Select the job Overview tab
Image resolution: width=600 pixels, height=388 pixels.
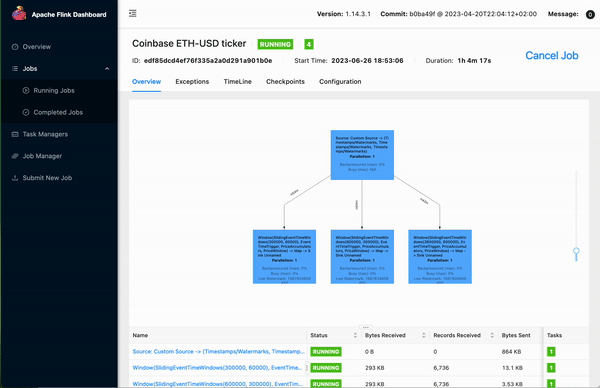(147, 82)
